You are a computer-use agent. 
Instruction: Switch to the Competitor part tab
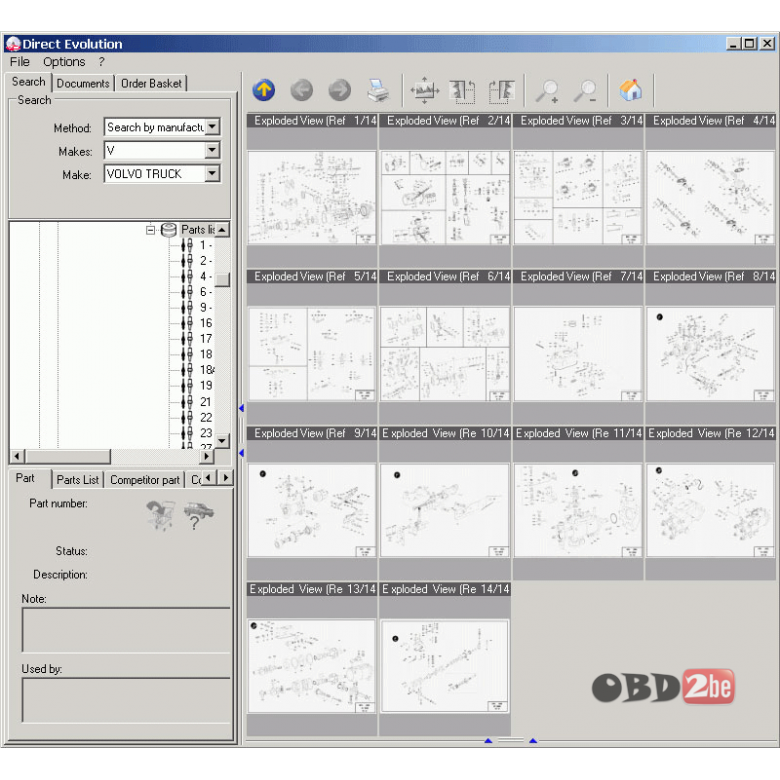[x=145, y=480]
